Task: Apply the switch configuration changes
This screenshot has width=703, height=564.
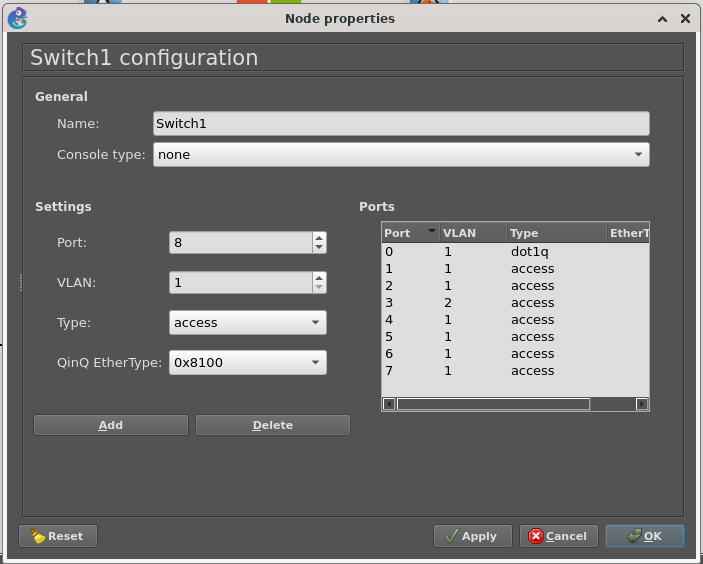Action: pyautogui.click(x=472, y=536)
